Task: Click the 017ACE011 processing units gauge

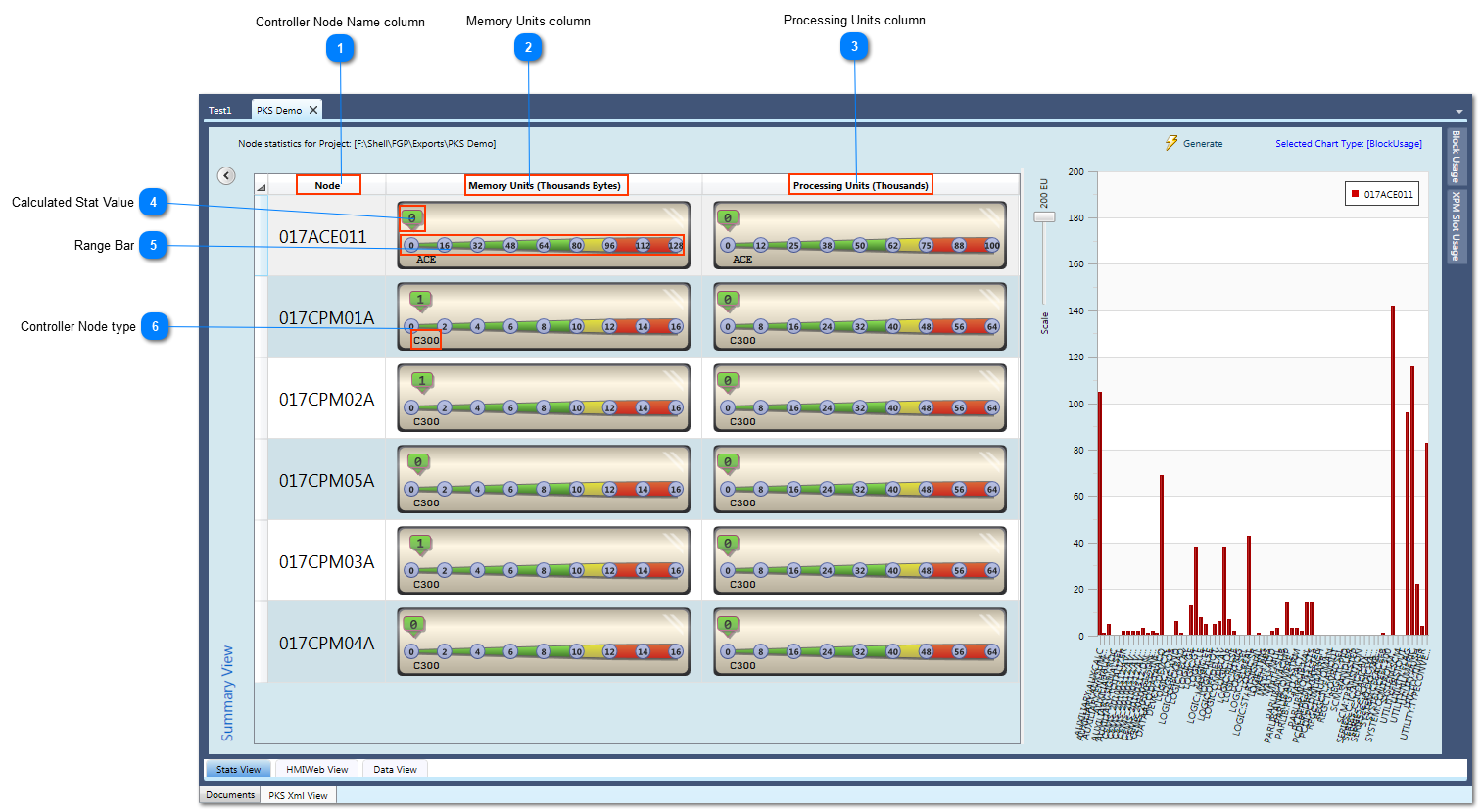Action: [x=860, y=235]
